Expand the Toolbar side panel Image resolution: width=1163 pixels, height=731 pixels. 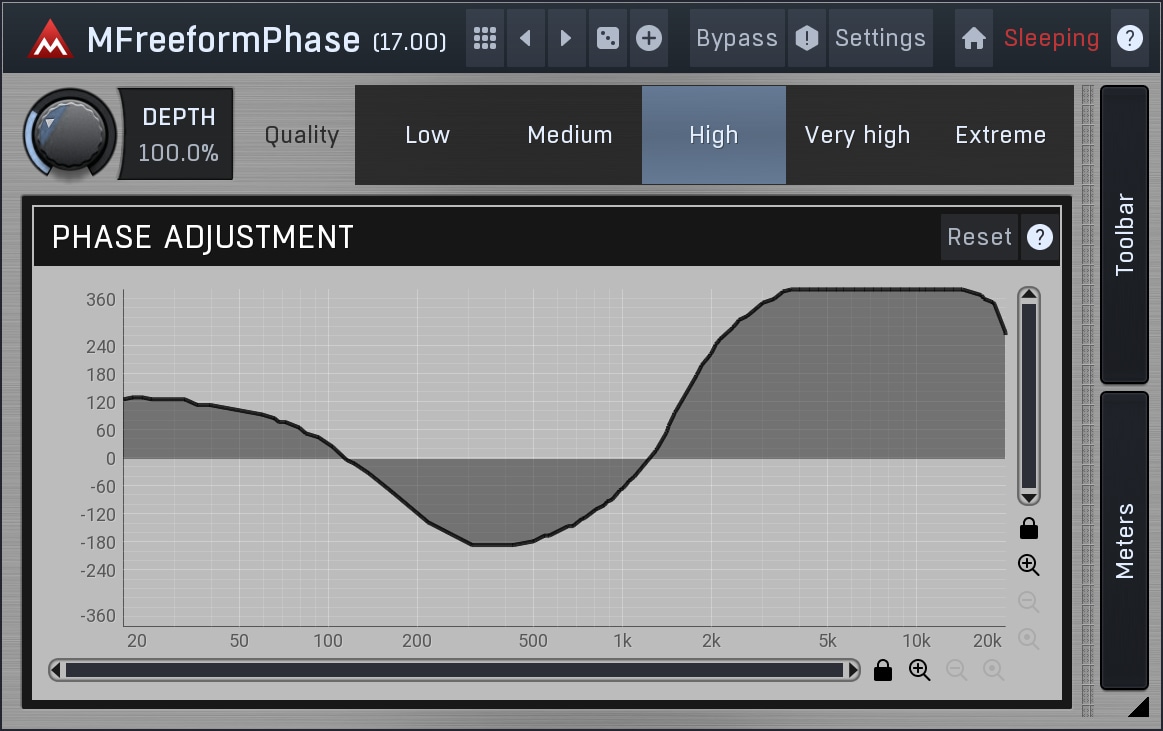tap(1125, 234)
